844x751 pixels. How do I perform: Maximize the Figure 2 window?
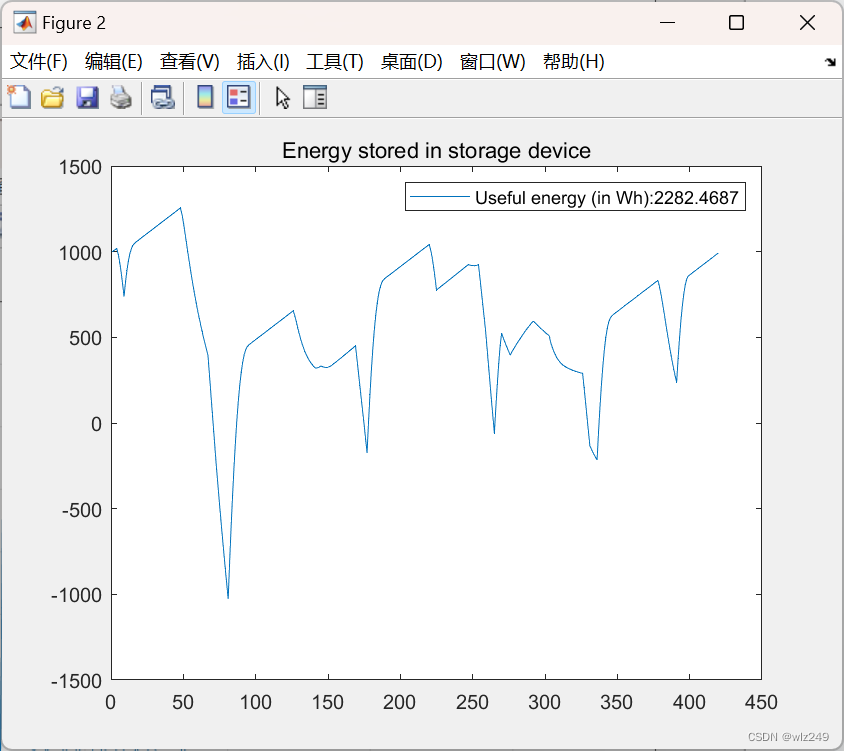[x=736, y=23]
